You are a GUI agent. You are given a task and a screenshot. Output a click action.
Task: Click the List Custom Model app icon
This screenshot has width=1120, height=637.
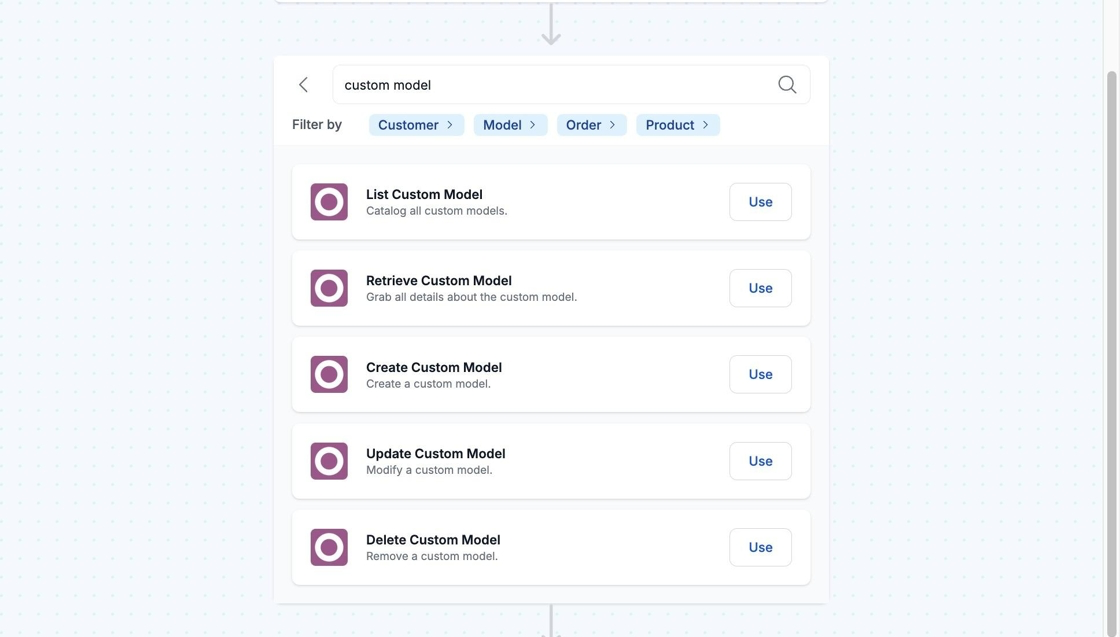[329, 202]
